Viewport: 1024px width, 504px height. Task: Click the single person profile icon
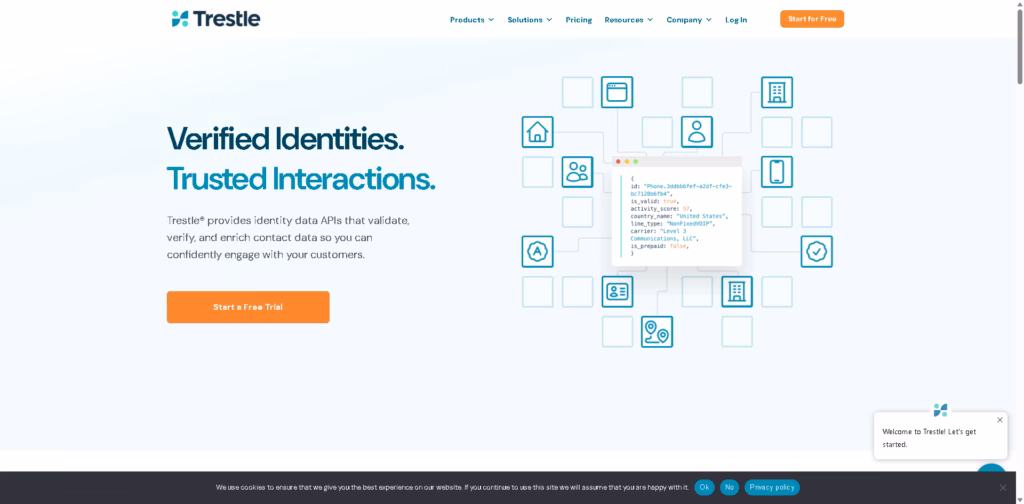697,132
